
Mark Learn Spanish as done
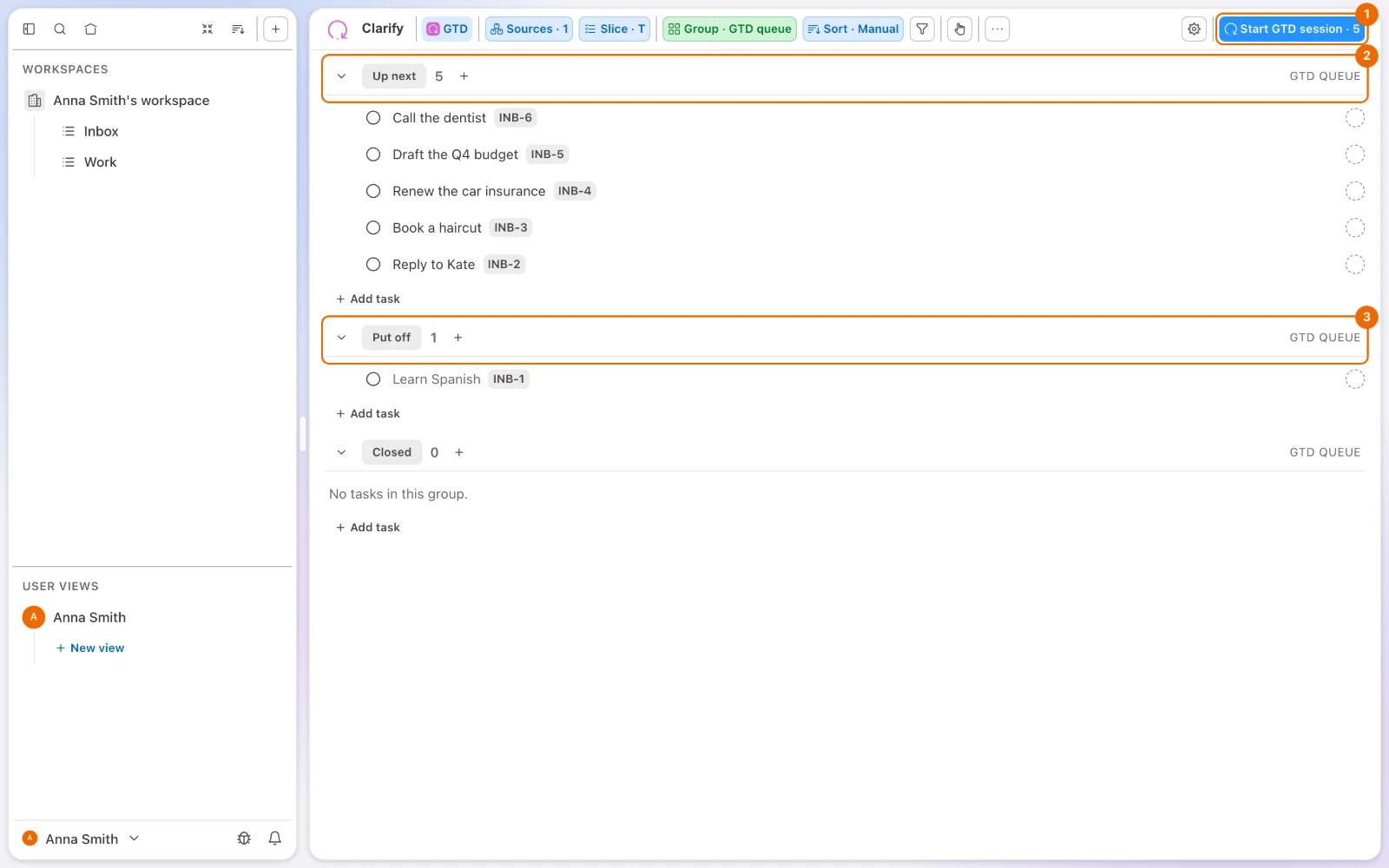(373, 379)
